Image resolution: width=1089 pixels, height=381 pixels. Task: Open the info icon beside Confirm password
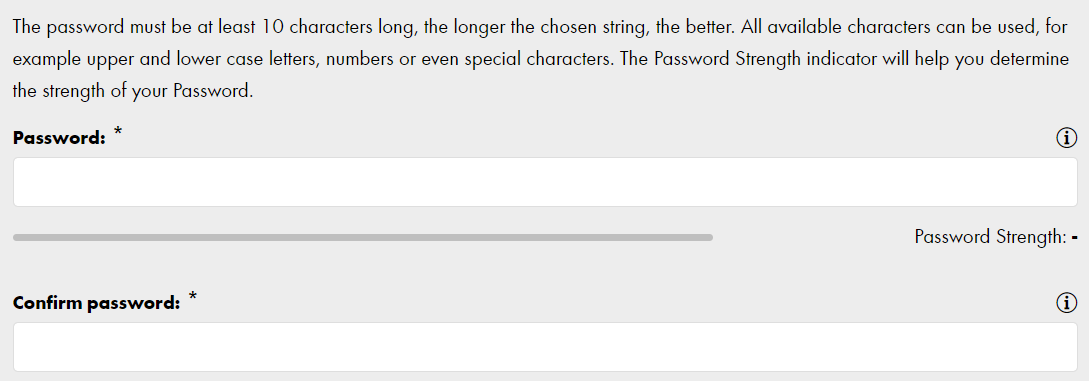(1066, 303)
